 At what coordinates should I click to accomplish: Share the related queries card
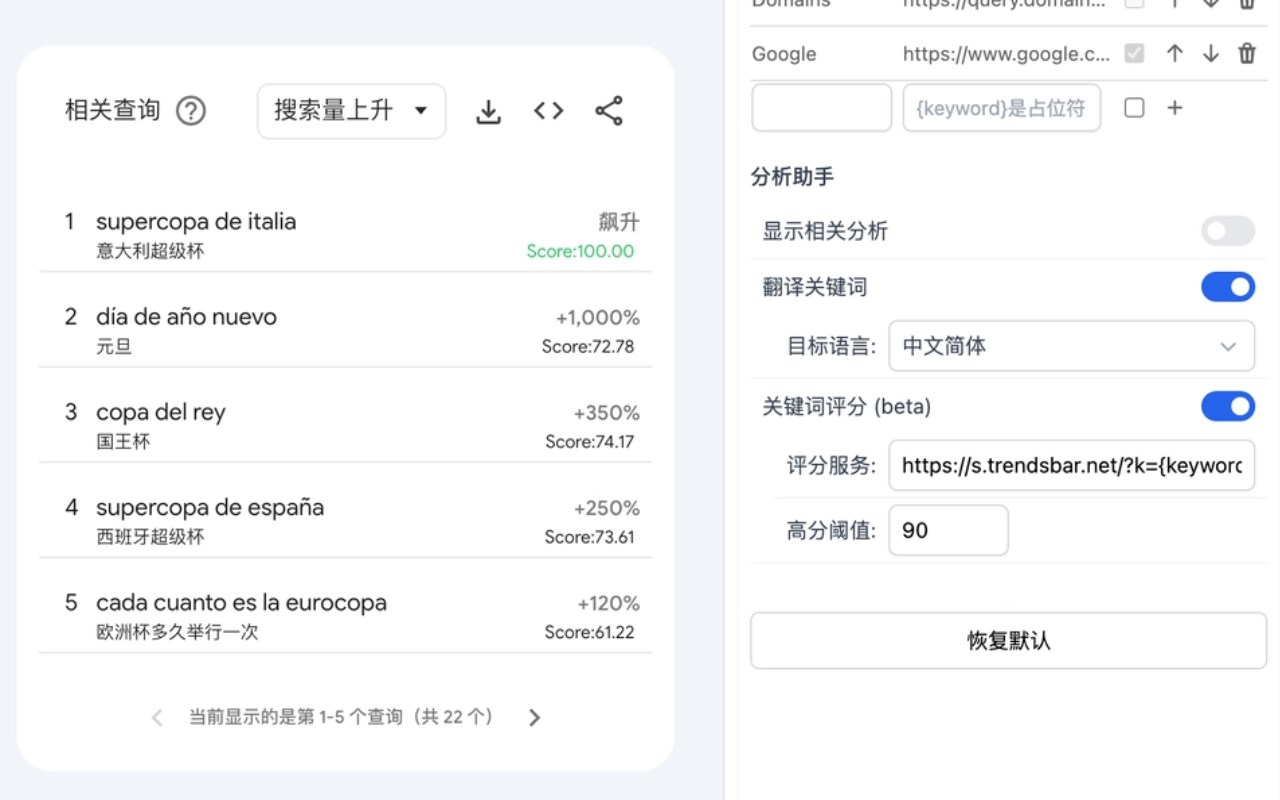609,111
